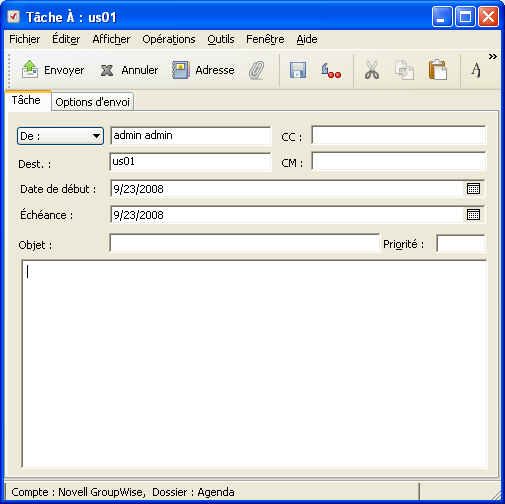Click the Date de début field
The image size is (505, 504).
click(287, 189)
